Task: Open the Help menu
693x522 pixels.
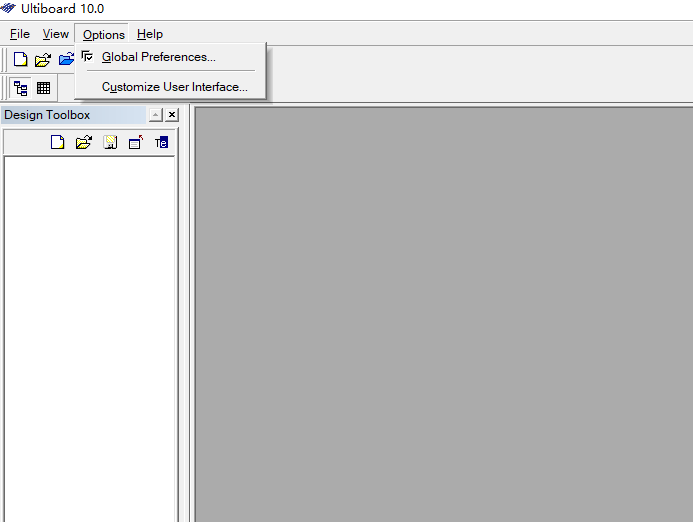Action: tap(150, 34)
